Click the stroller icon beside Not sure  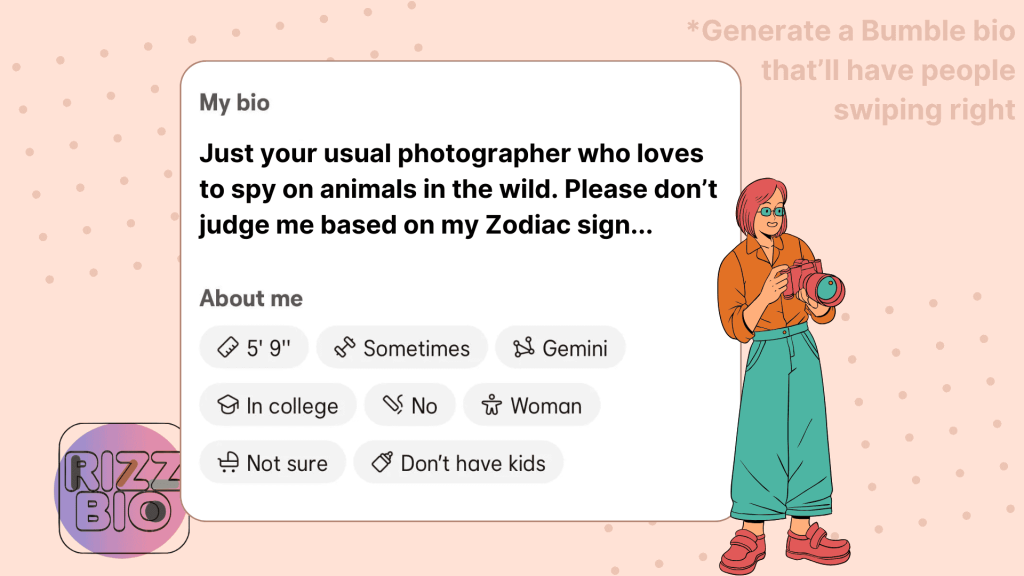228,462
